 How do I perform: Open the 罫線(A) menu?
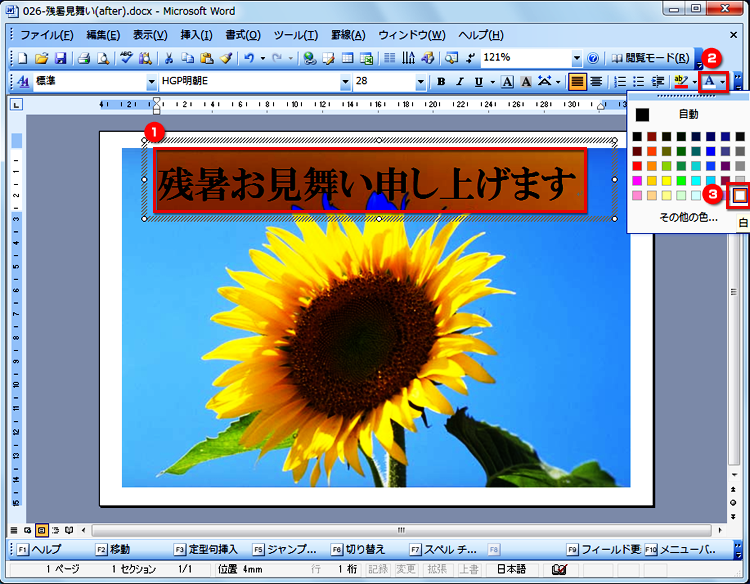(348, 35)
